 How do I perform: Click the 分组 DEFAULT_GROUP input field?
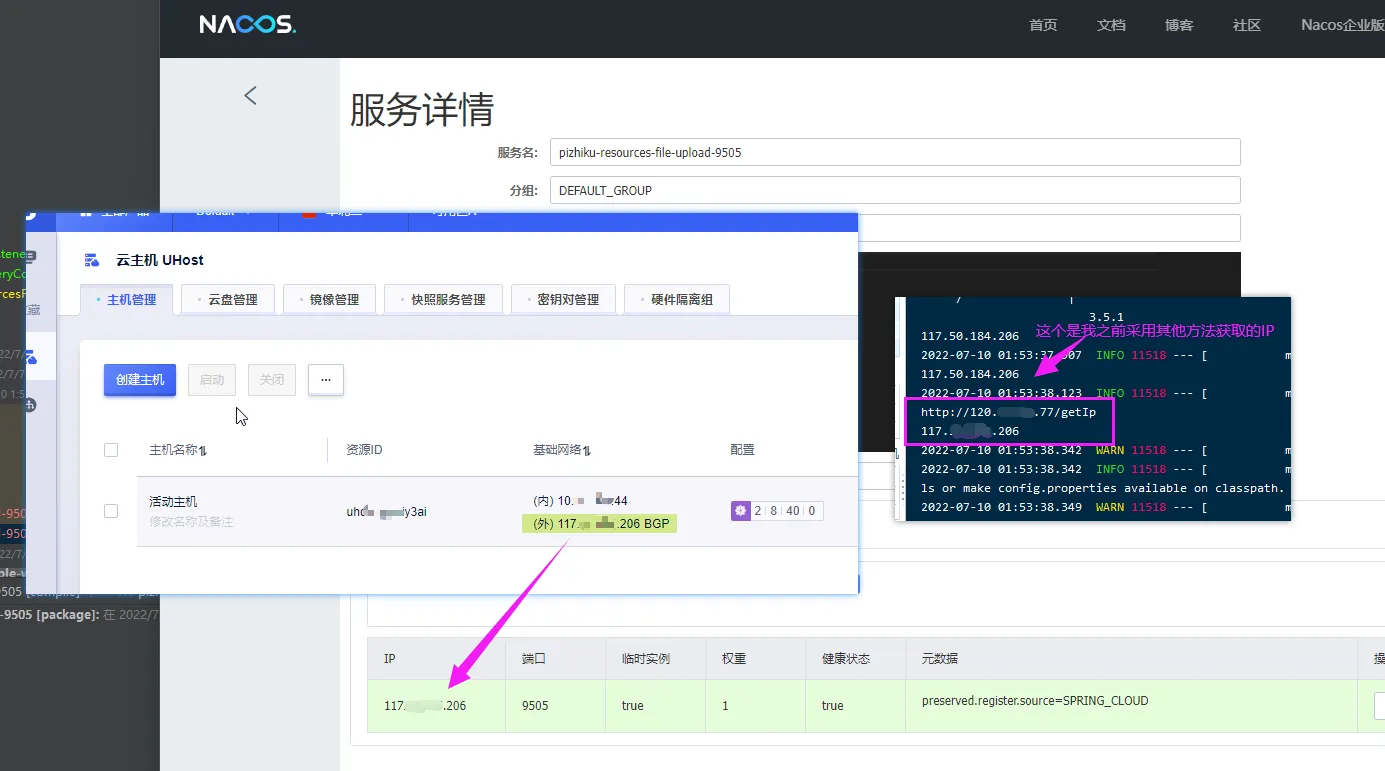[x=895, y=190]
